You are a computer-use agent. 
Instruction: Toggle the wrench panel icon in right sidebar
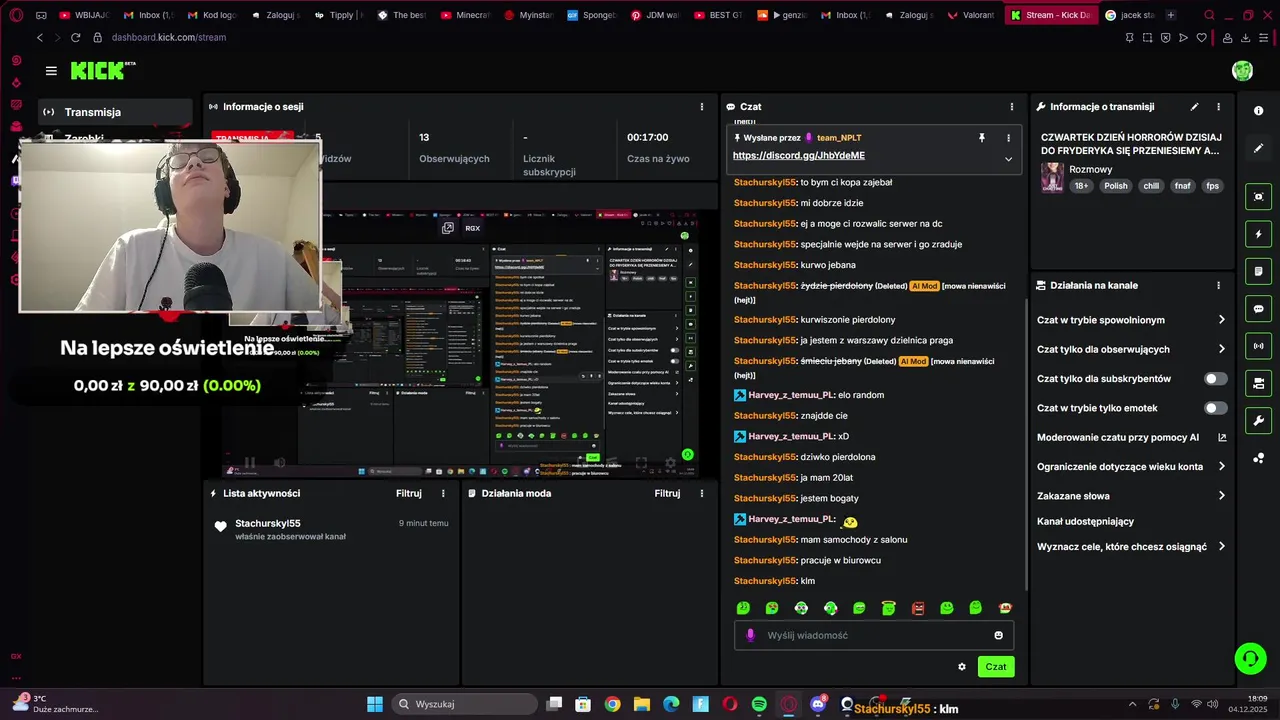pyautogui.click(x=1258, y=421)
